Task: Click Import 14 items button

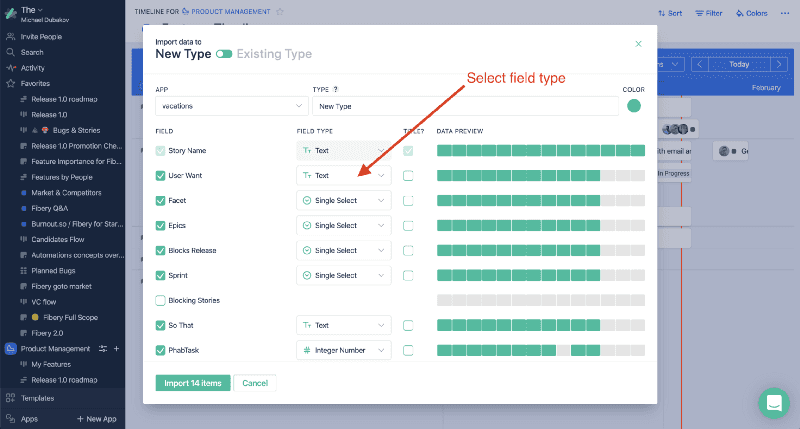Action: (x=193, y=383)
